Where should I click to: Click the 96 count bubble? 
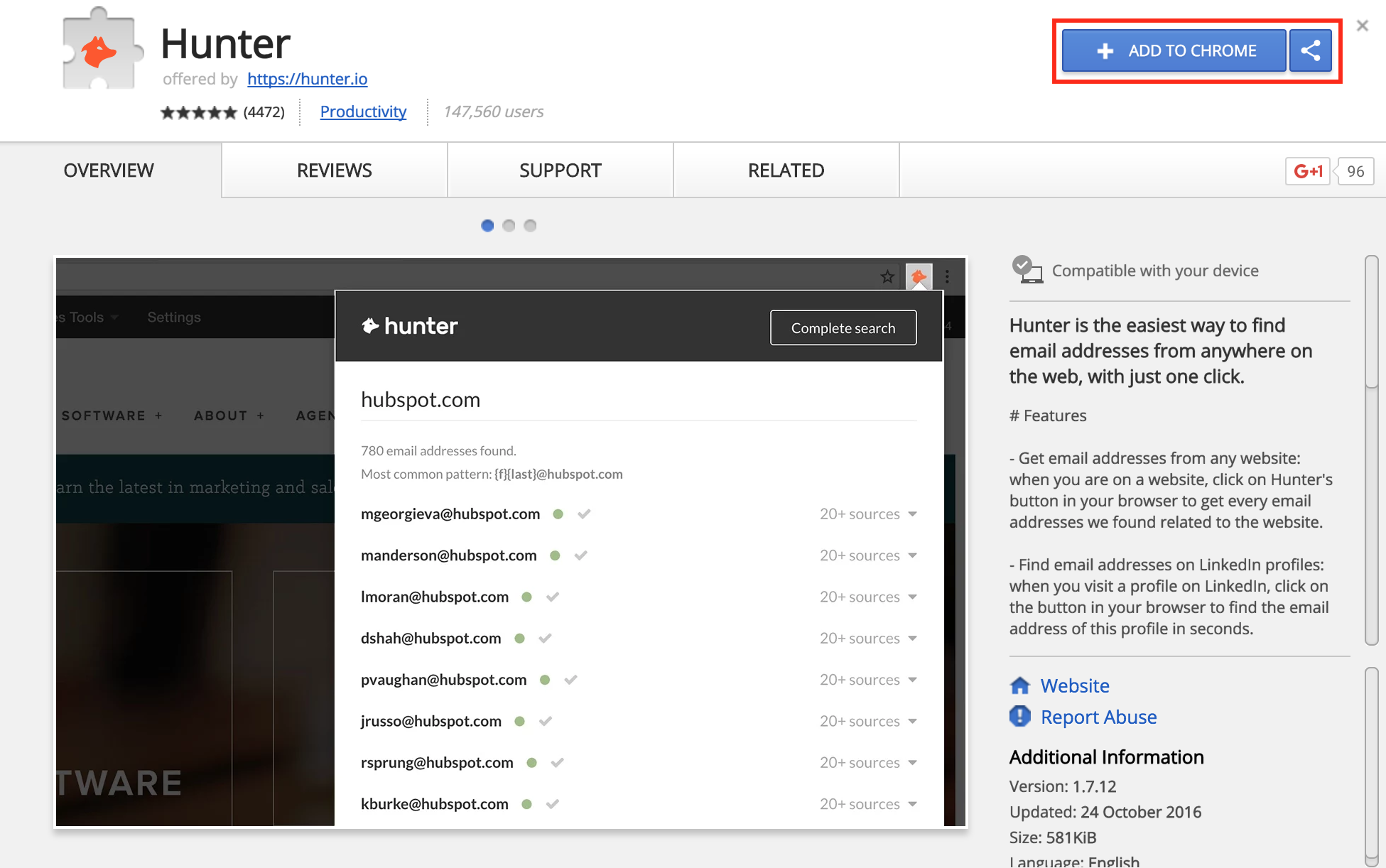(x=1355, y=171)
